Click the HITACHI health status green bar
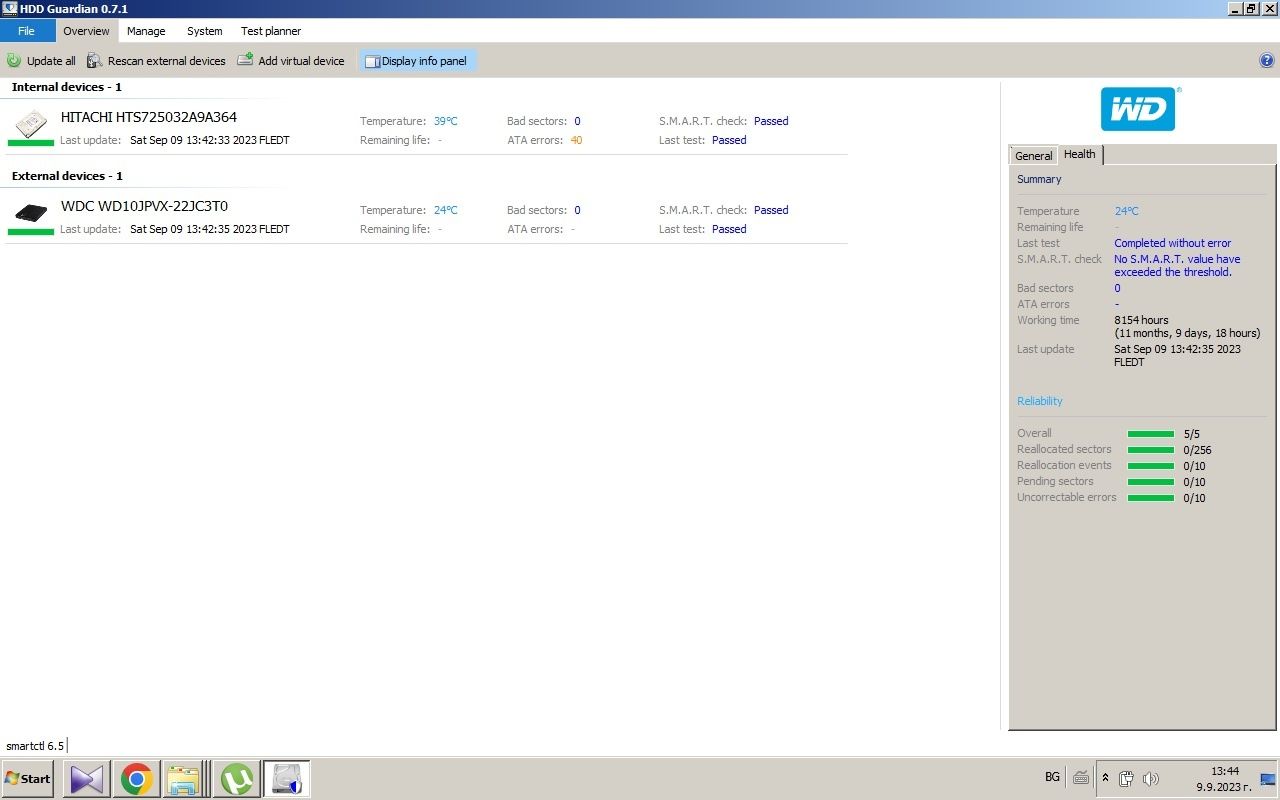1280x800 pixels. 31,143
